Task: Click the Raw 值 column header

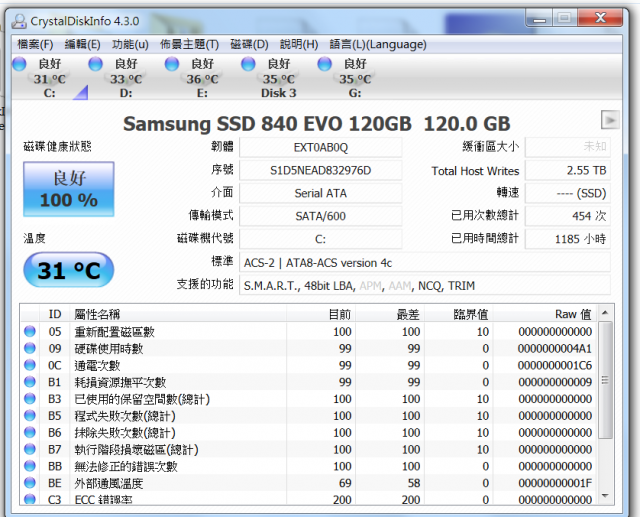Action: (x=545, y=314)
